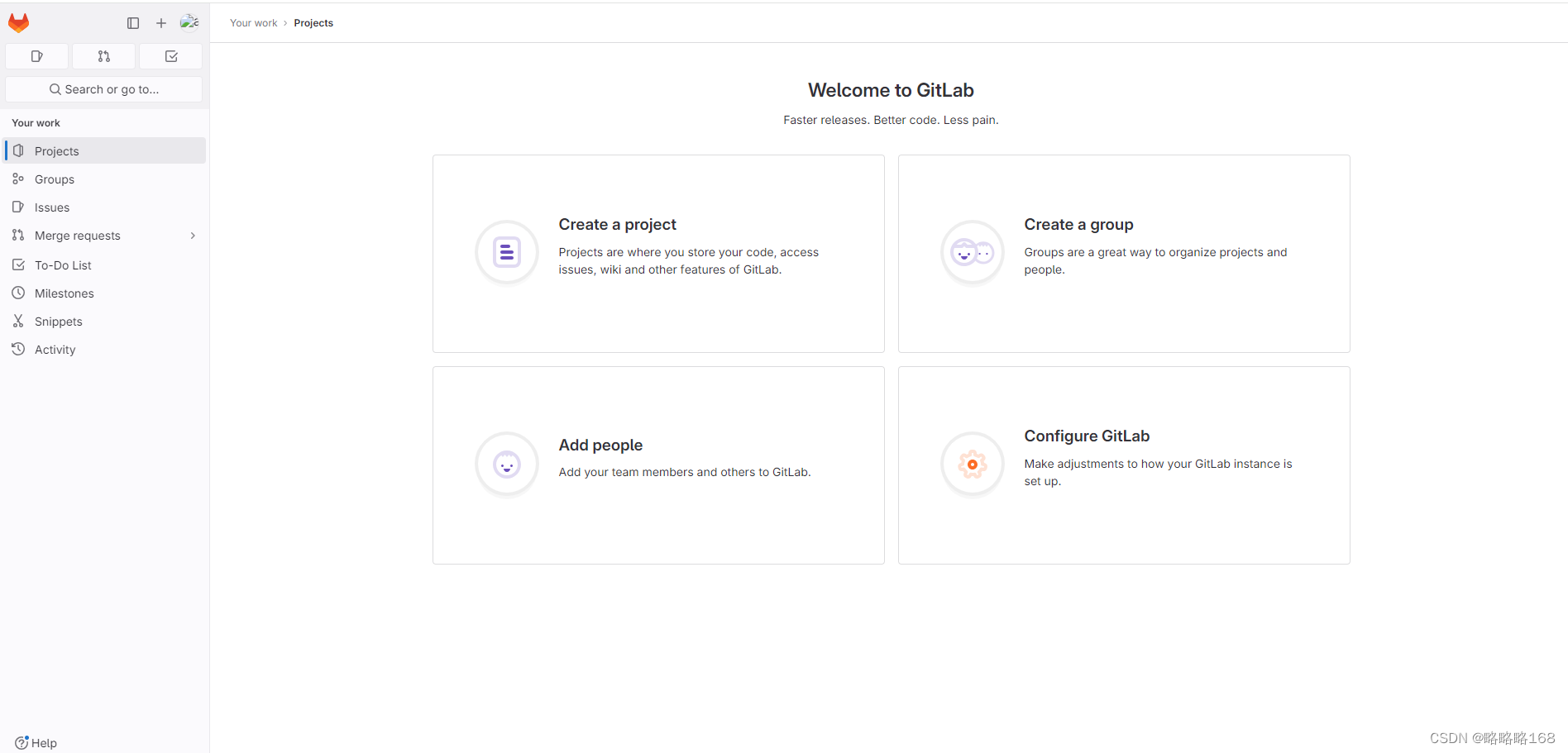Viewport: 1568px width, 753px height.
Task: Open to-do items shortcut button
Action: 171,56
